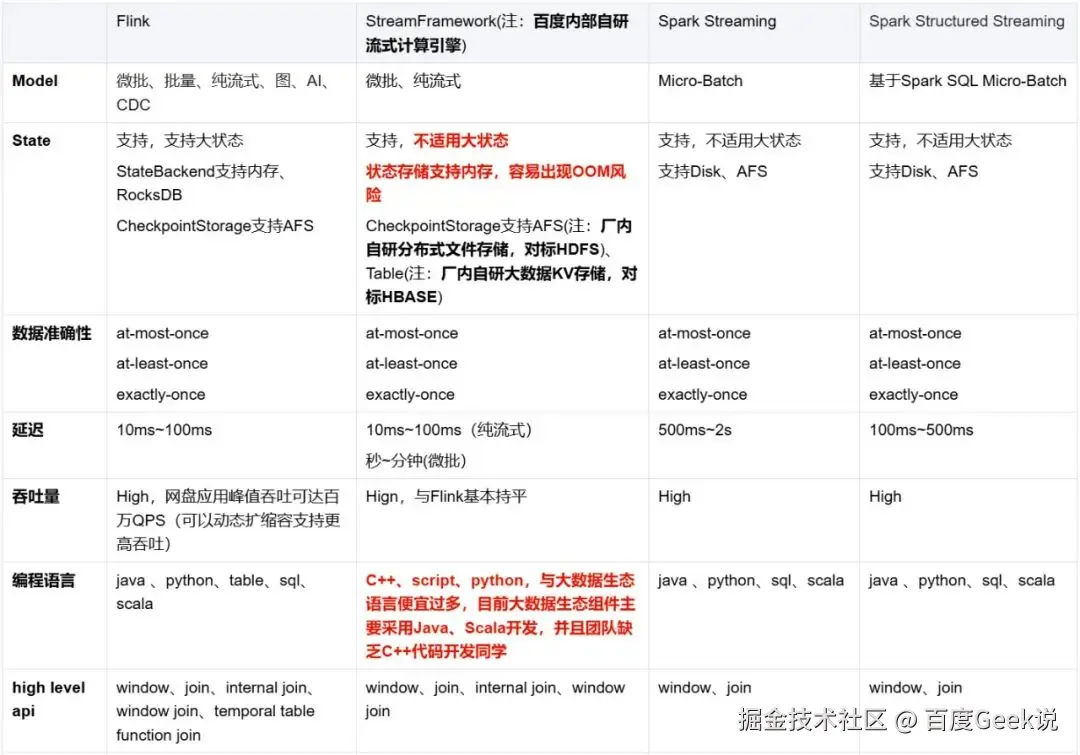
Task: Select the exactly-once text under Flink
Action: (x=160, y=394)
